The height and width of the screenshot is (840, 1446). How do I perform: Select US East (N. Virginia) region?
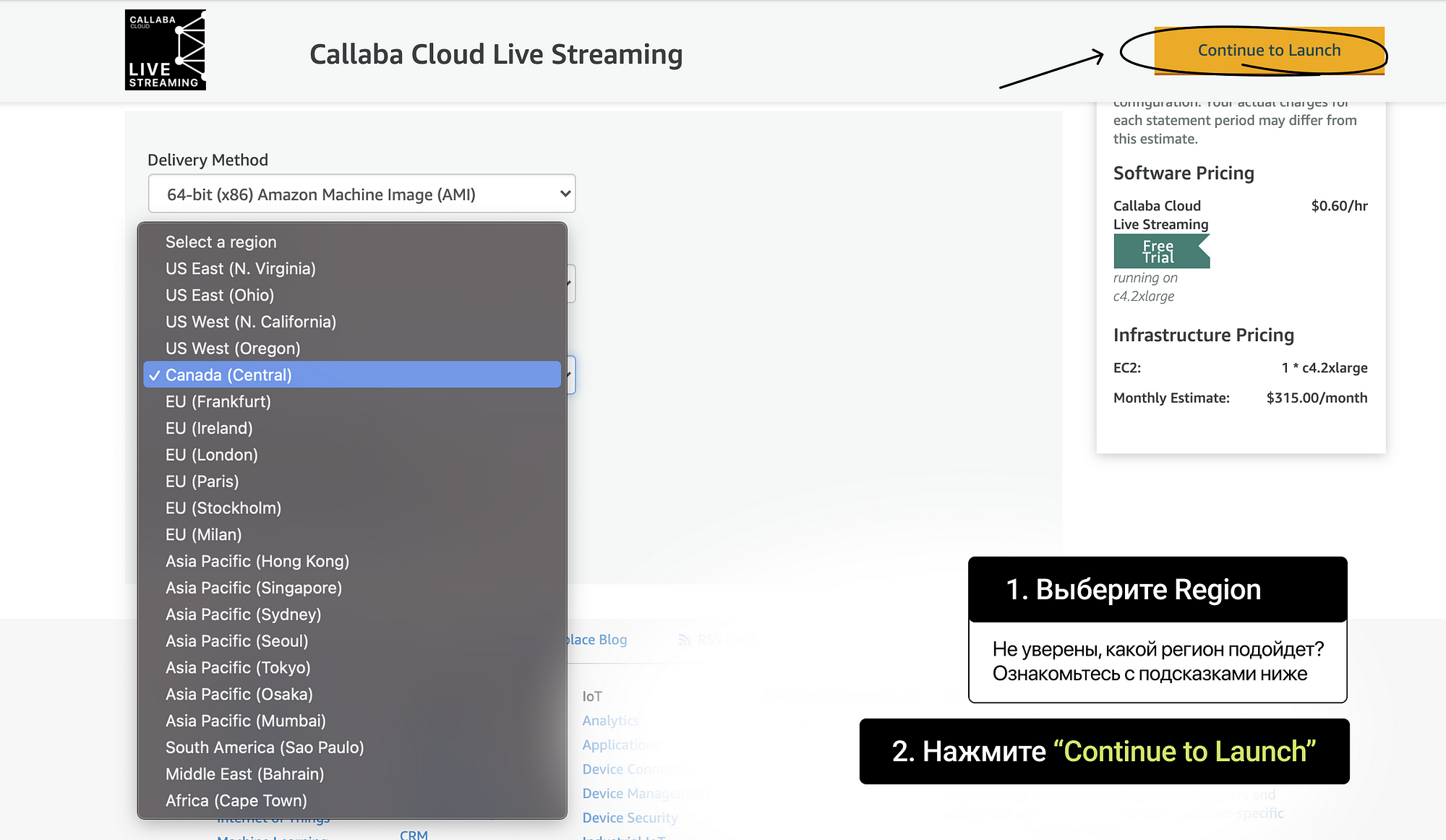[352, 269]
